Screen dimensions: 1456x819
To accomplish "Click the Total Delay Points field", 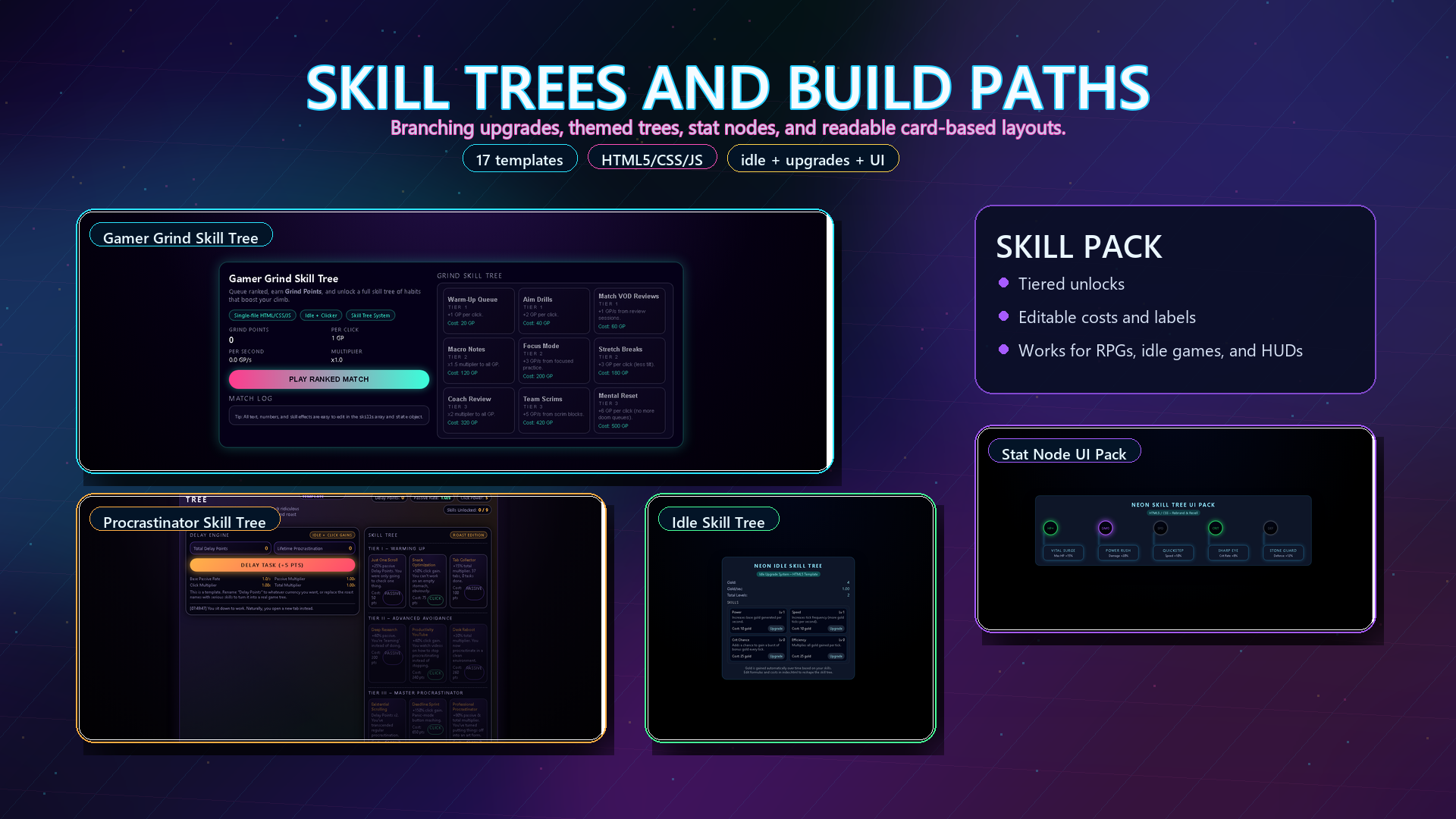I will pyautogui.click(x=230, y=548).
